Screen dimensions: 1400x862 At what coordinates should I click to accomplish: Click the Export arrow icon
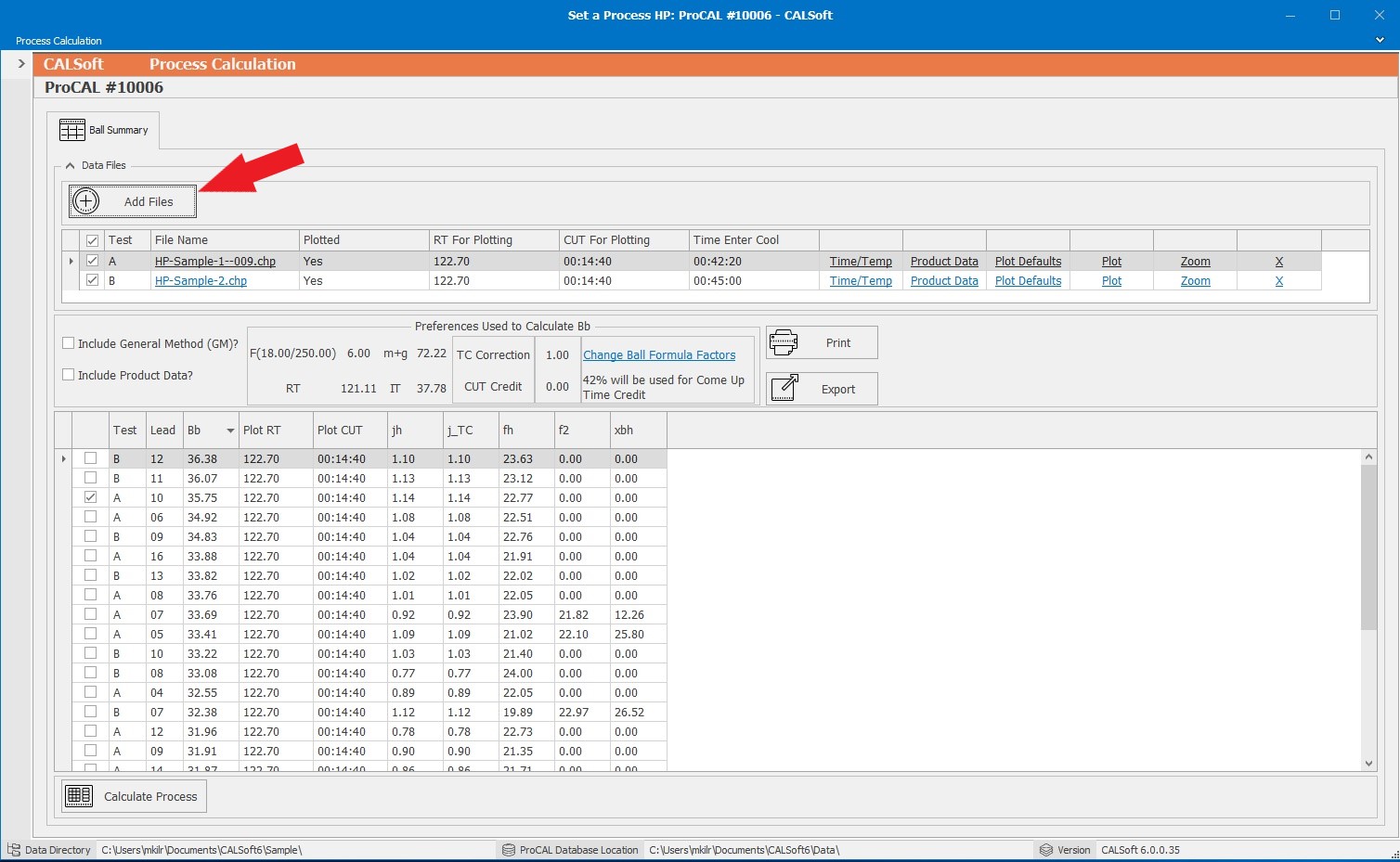[x=784, y=388]
